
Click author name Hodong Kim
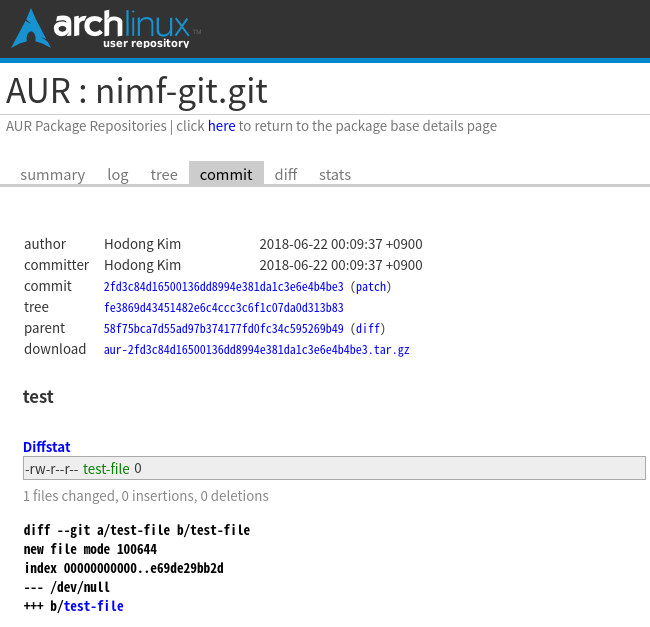point(142,244)
